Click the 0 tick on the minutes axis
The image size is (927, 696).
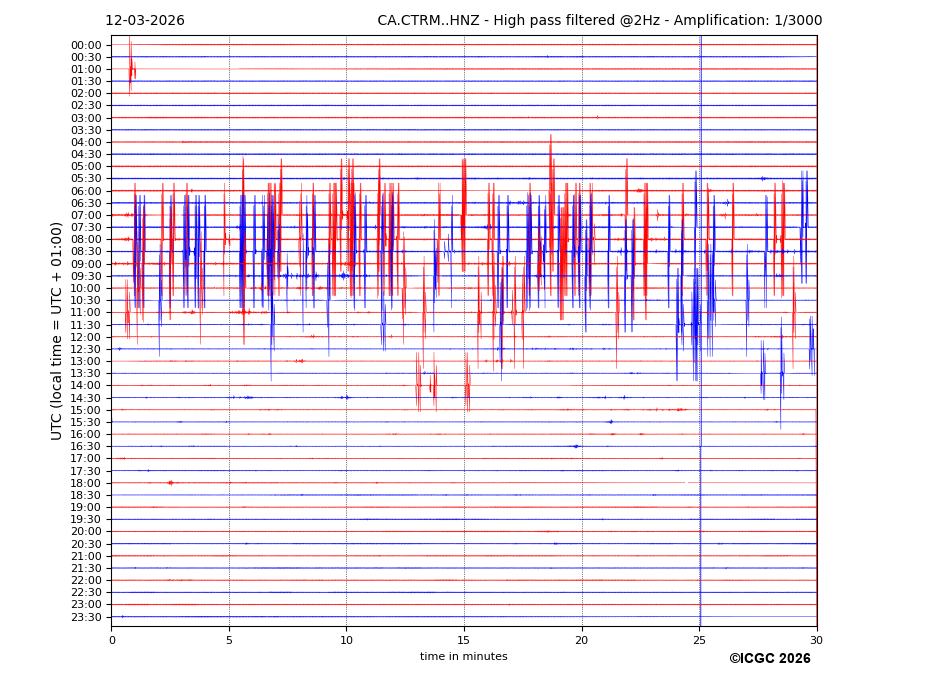click(112, 640)
